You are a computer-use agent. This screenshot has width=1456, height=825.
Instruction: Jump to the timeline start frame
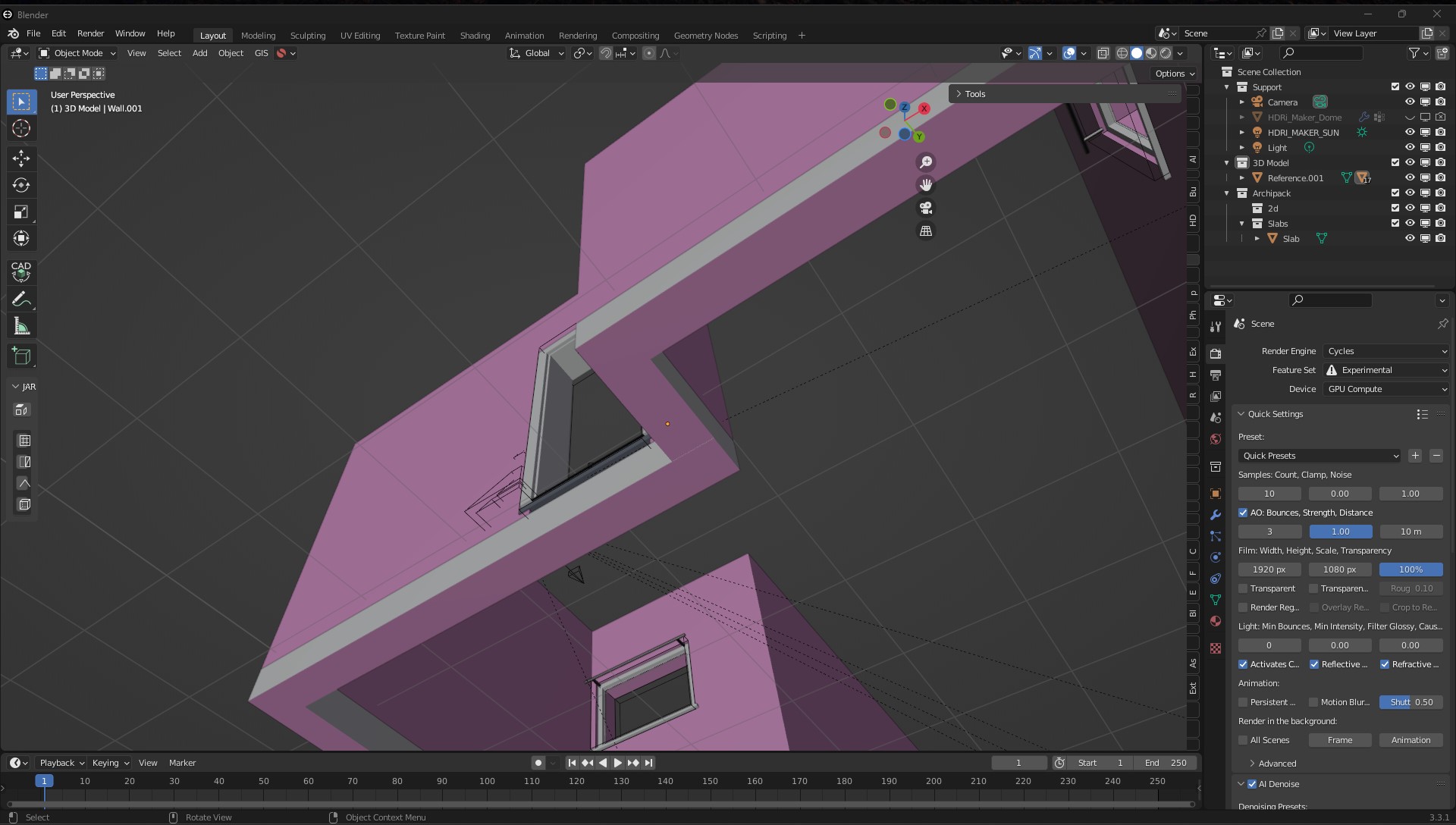point(572,763)
